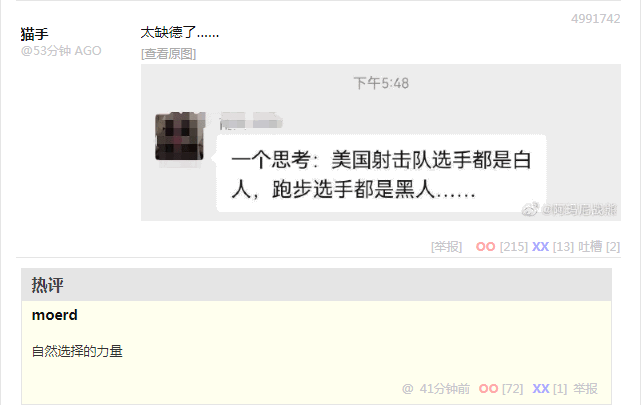641x405 pixels.
Task: Click the upvote count [215]
Action: [x=513, y=247]
